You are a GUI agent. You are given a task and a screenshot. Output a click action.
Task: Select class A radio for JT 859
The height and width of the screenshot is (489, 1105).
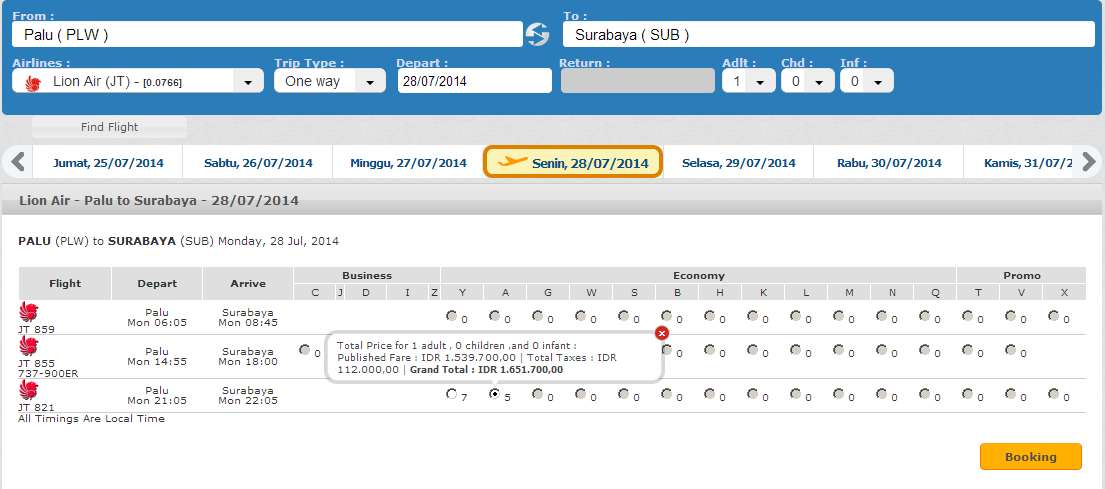tap(495, 316)
